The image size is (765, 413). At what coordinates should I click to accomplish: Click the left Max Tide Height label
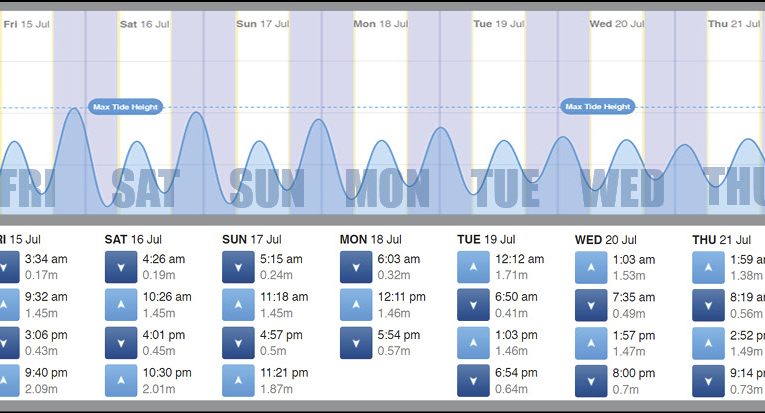point(125,107)
